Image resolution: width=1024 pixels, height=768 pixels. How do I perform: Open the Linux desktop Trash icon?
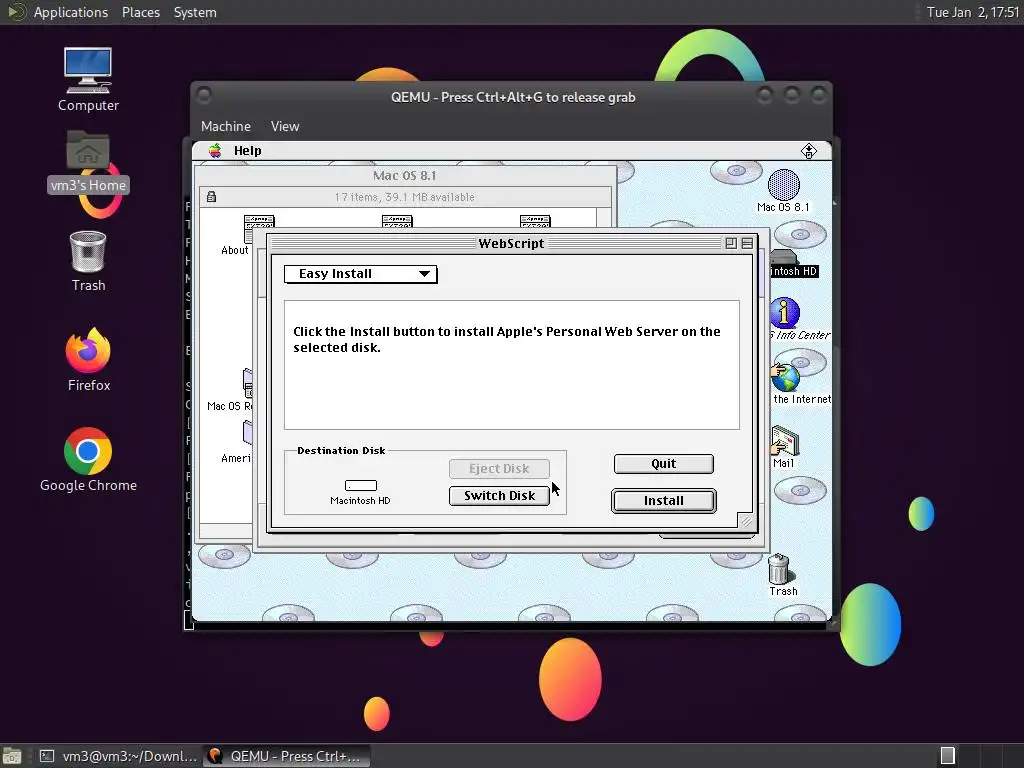pos(88,252)
